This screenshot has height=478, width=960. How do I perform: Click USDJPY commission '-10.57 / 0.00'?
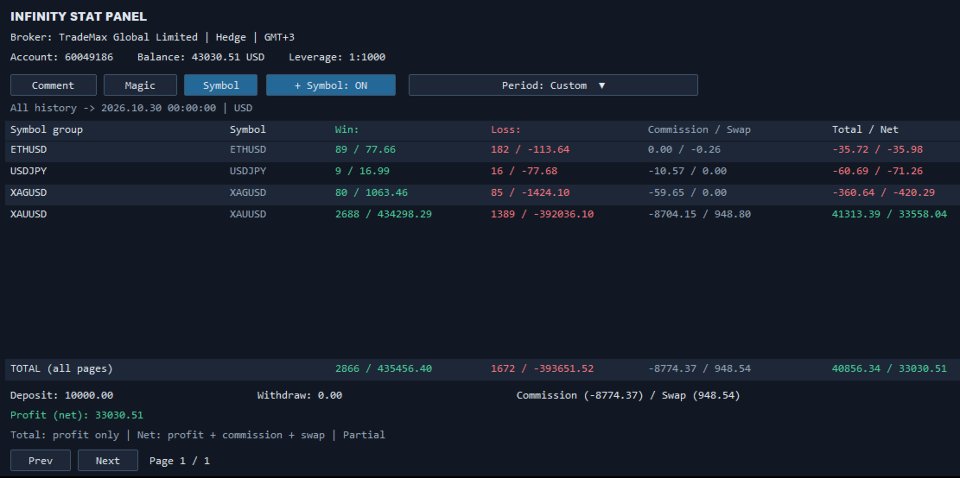(687, 171)
